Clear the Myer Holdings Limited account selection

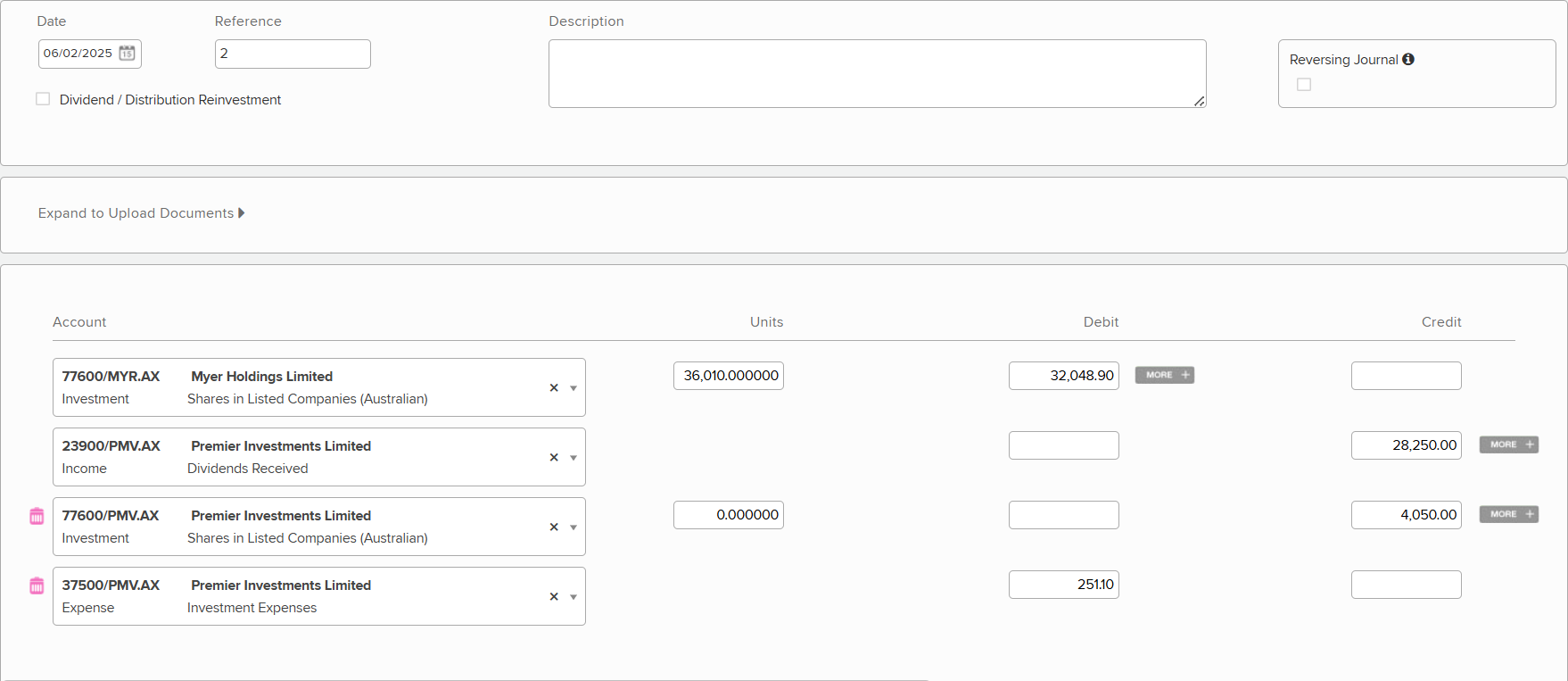[554, 387]
